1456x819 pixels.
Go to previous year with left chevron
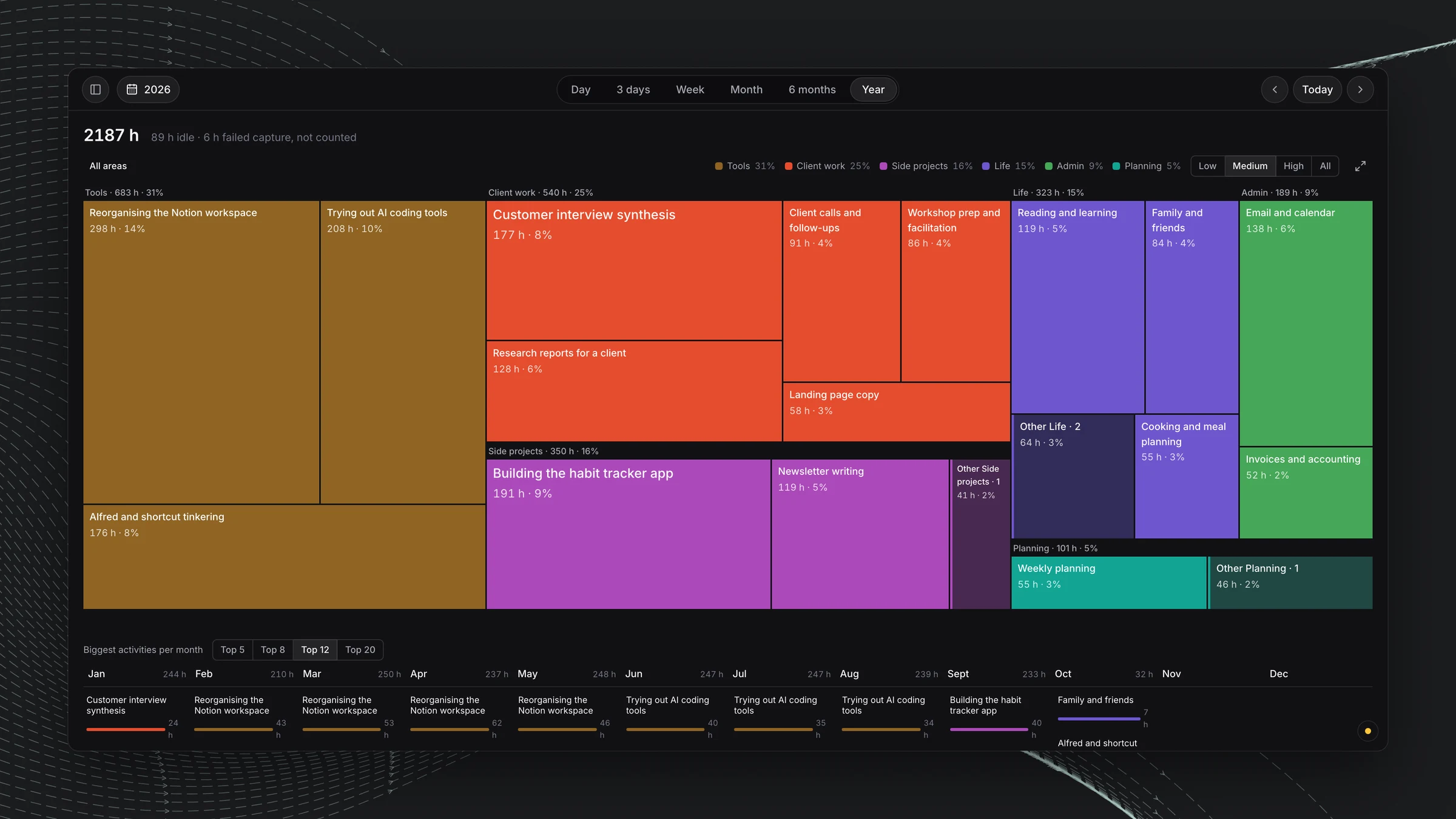click(1275, 89)
